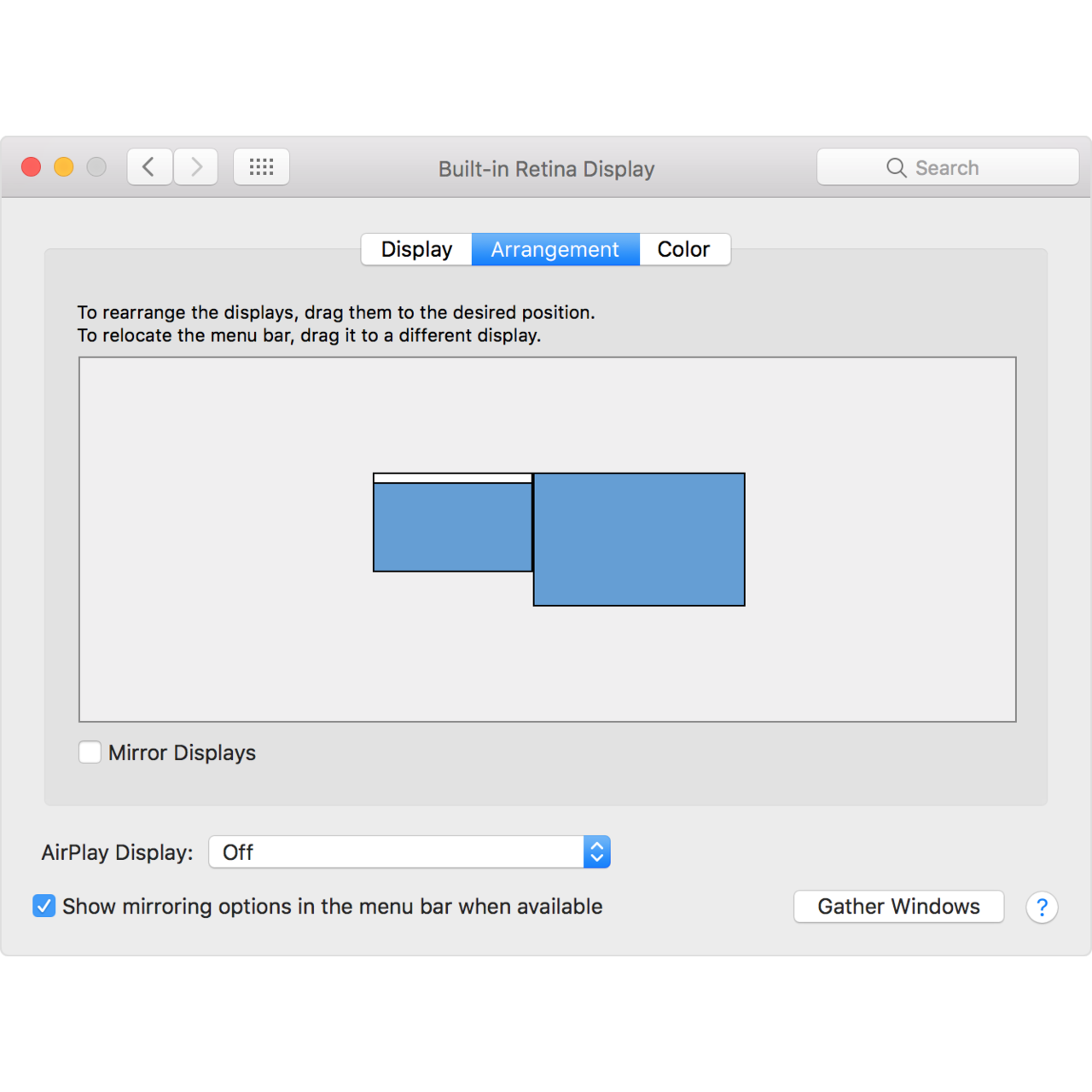Show all preferences via grid icon

(x=261, y=167)
